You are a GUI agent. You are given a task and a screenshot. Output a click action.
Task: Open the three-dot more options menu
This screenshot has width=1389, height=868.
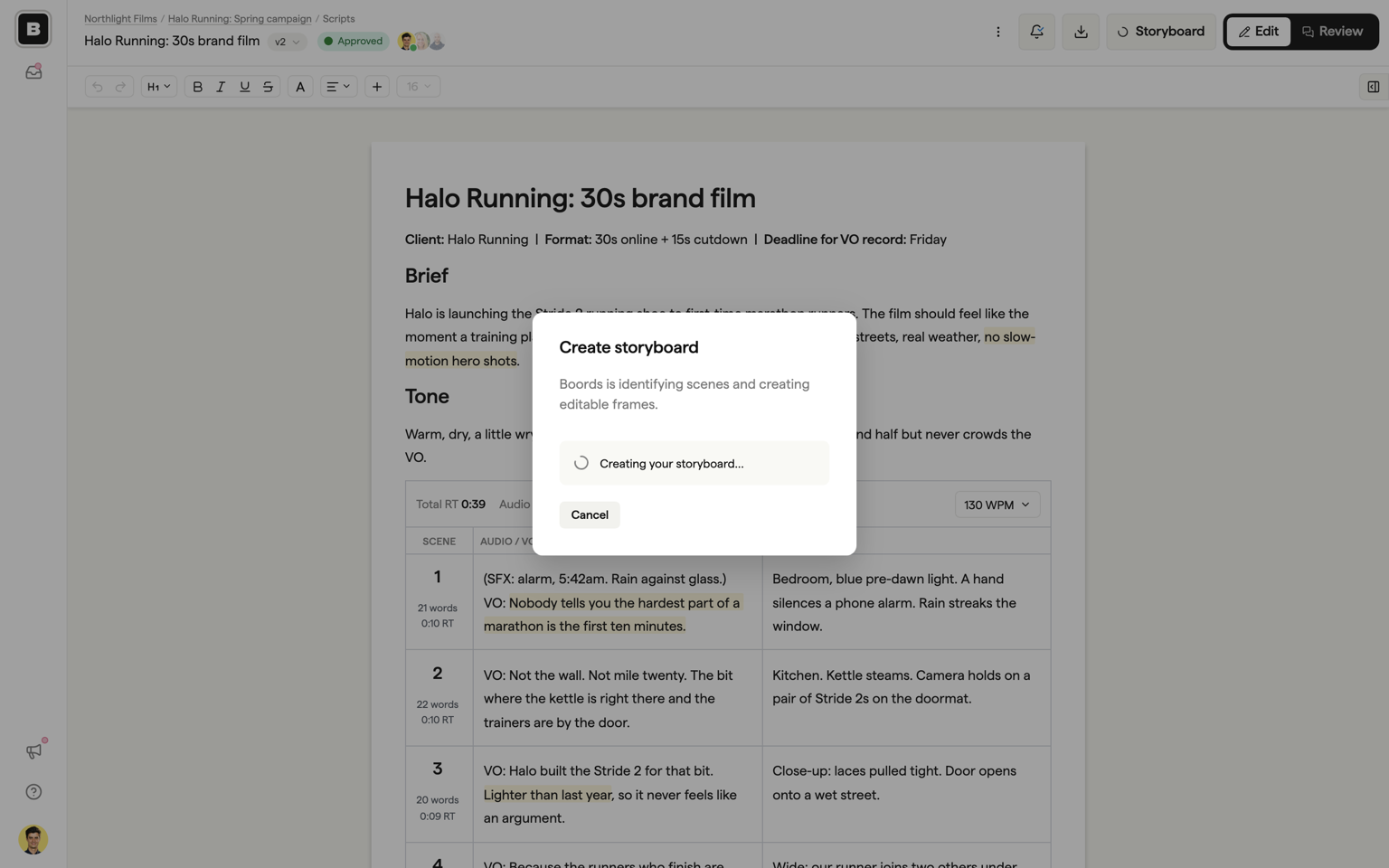click(x=998, y=32)
